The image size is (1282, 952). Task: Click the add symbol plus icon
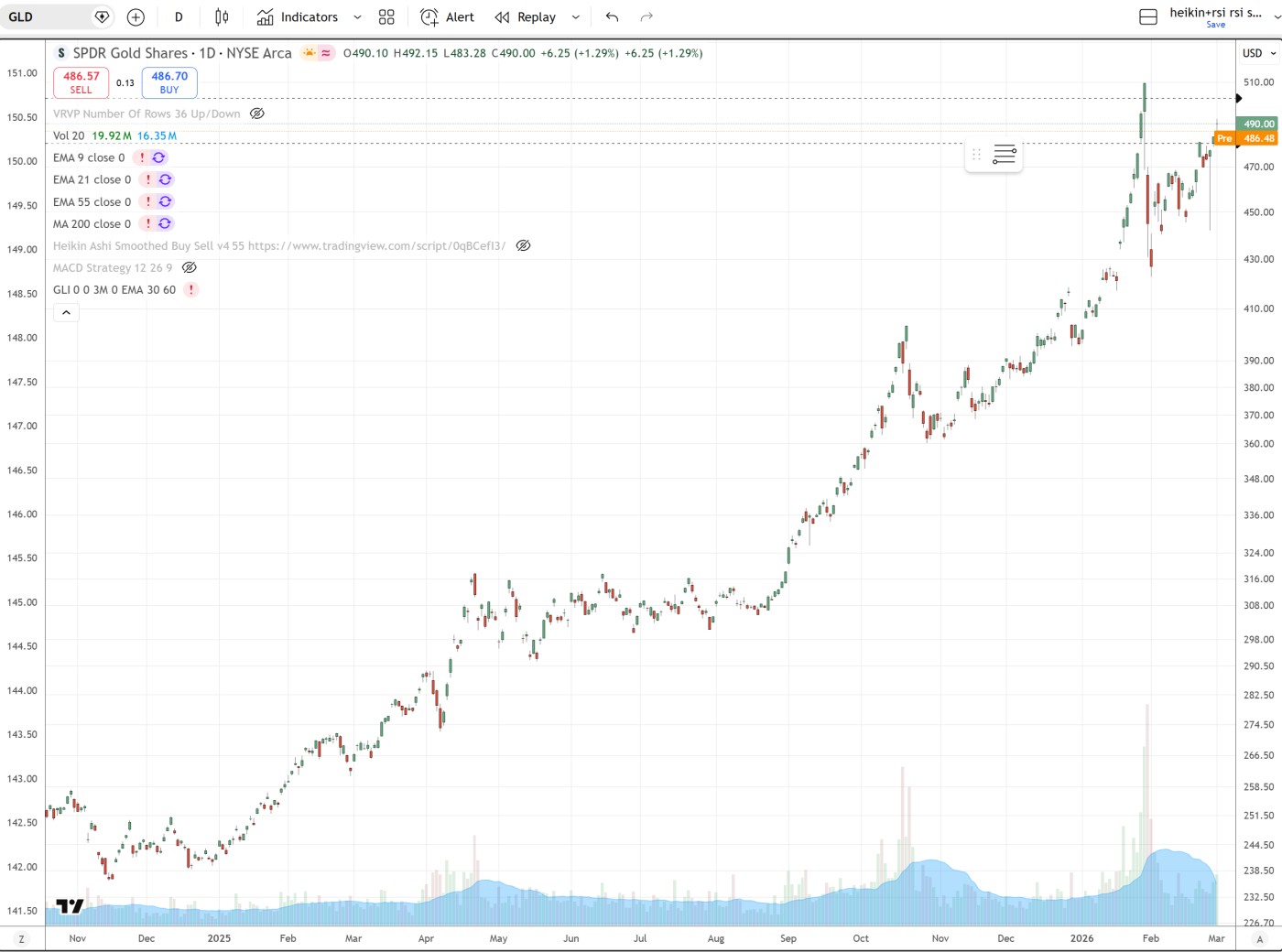coord(136,17)
